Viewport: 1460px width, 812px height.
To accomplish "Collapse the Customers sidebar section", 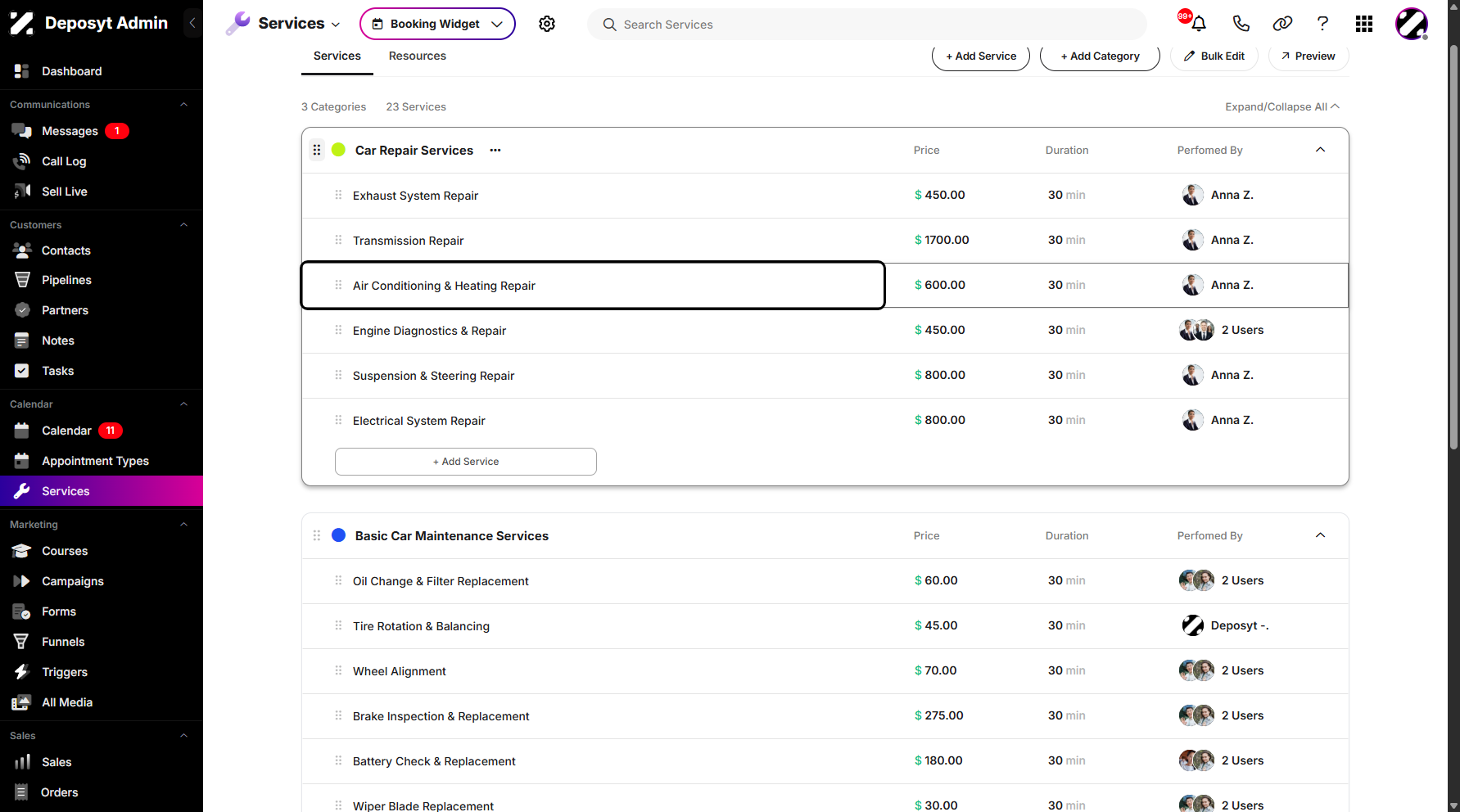I will [183, 225].
